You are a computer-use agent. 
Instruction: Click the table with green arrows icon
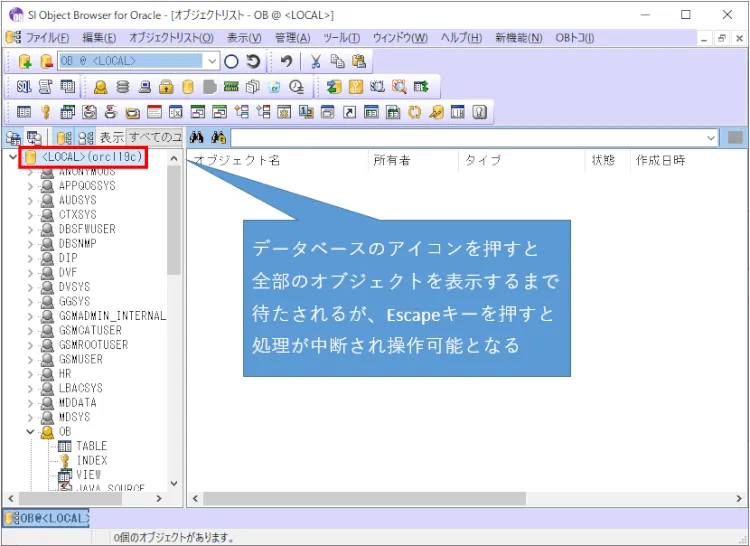pyautogui.click(x=421, y=87)
